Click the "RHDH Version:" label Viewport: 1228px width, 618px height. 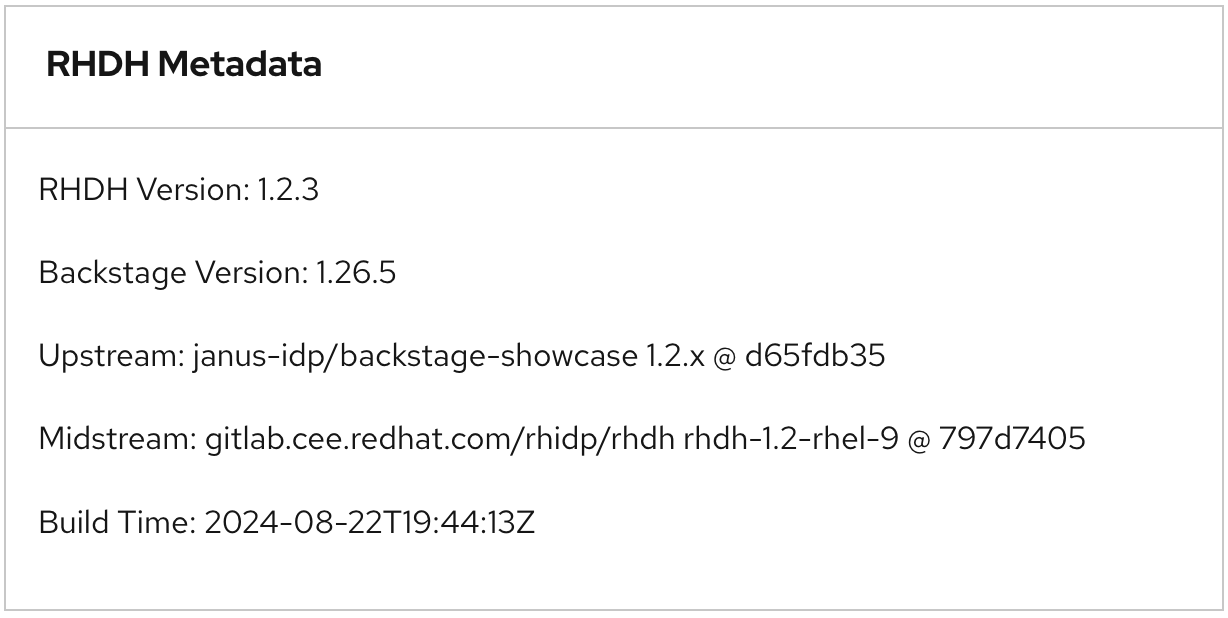pos(143,189)
